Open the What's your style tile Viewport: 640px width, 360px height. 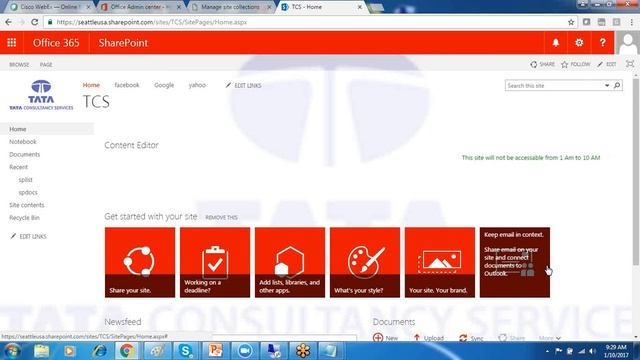click(365, 262)
